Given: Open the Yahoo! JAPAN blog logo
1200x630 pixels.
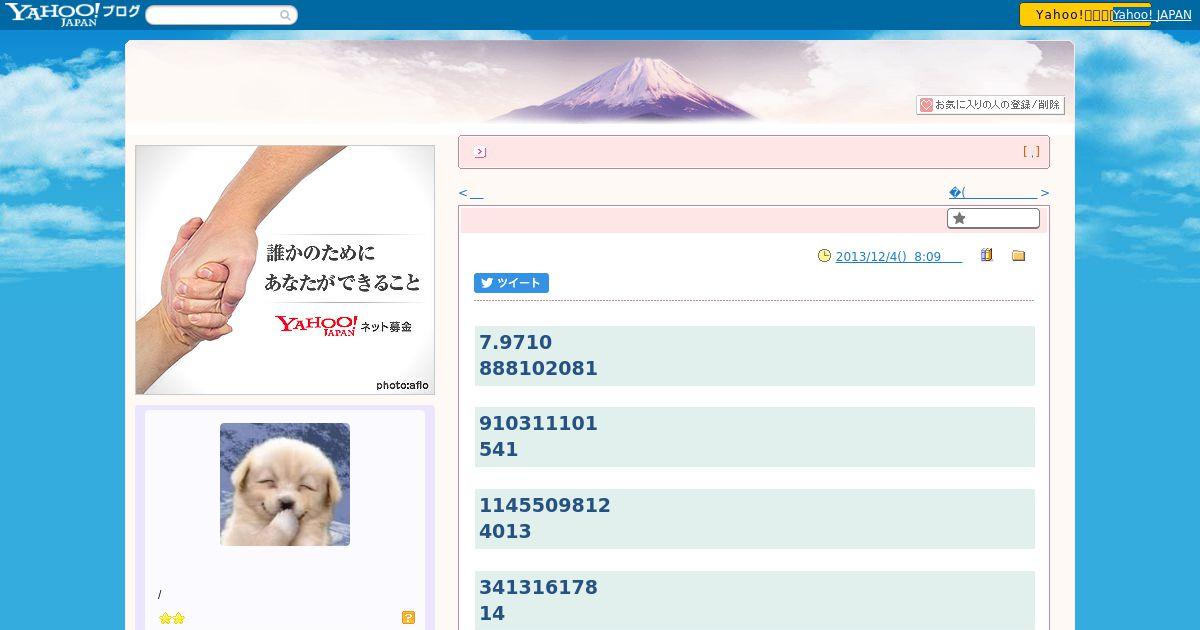Looking at the screenshot, I should [x=72, y=14].
